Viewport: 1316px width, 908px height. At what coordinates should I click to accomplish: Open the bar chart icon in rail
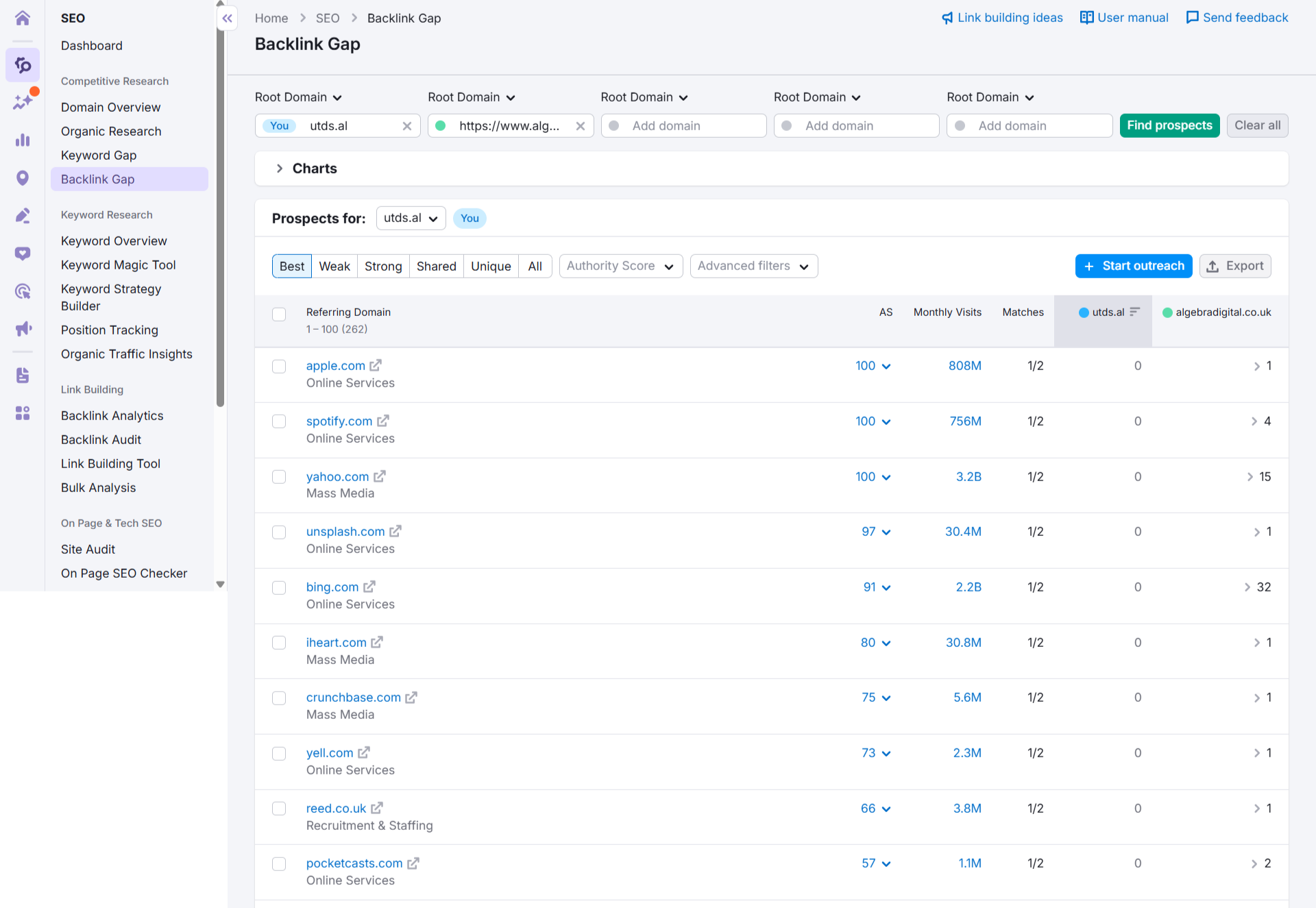(23, 140)
